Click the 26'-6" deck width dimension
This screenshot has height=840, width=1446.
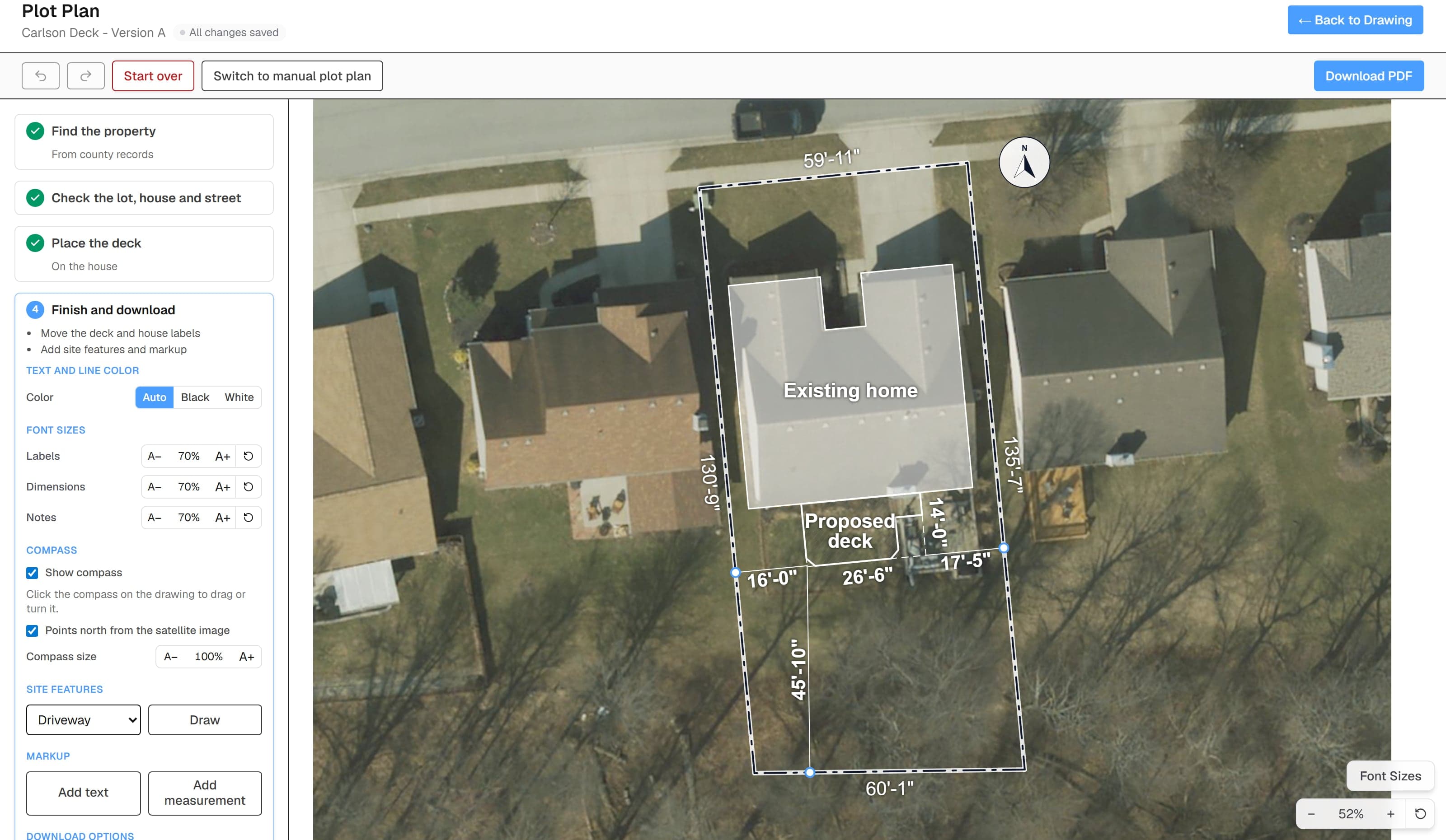click(867, 576)
